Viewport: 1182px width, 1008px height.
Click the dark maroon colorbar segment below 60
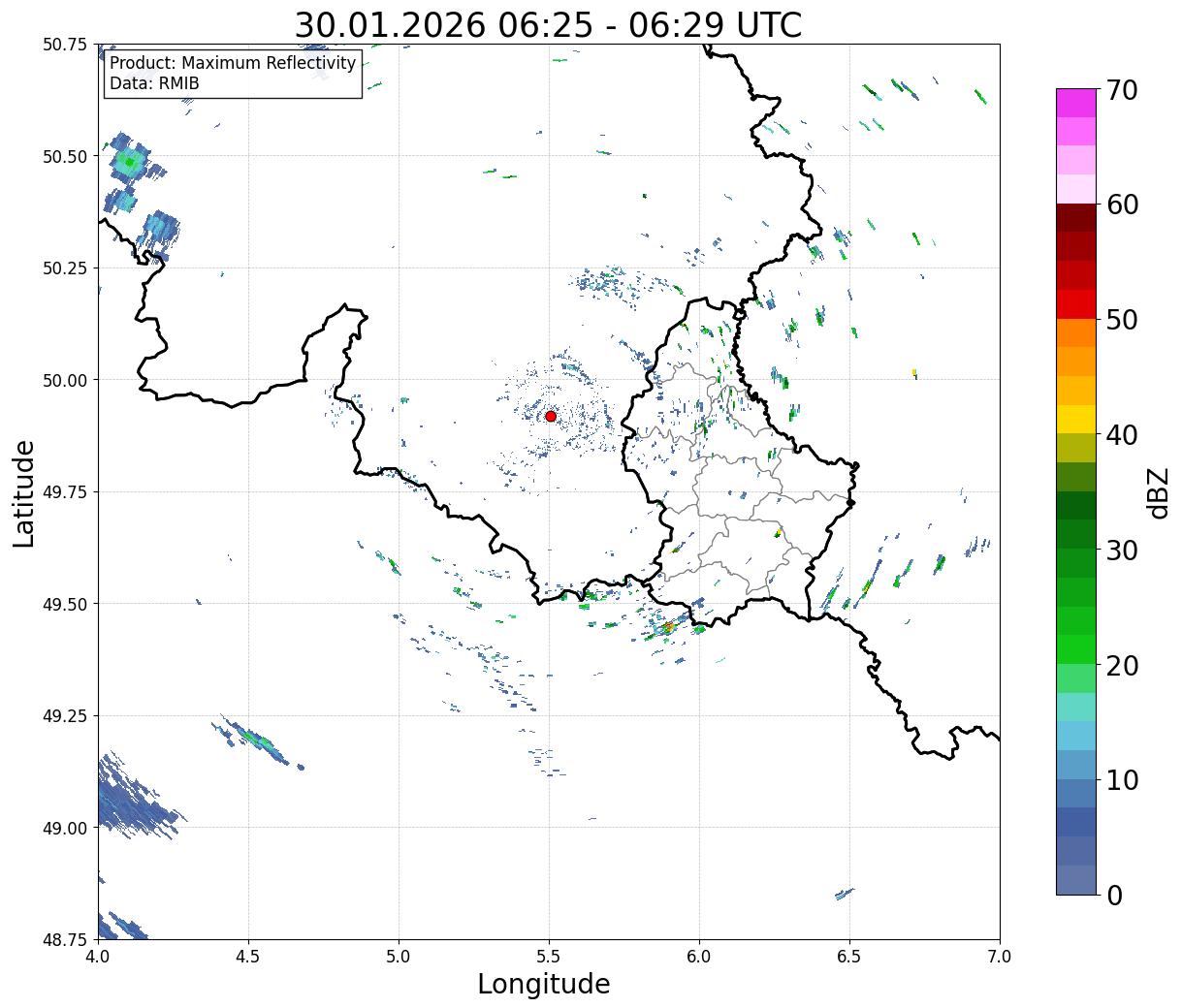[1075, 218]
